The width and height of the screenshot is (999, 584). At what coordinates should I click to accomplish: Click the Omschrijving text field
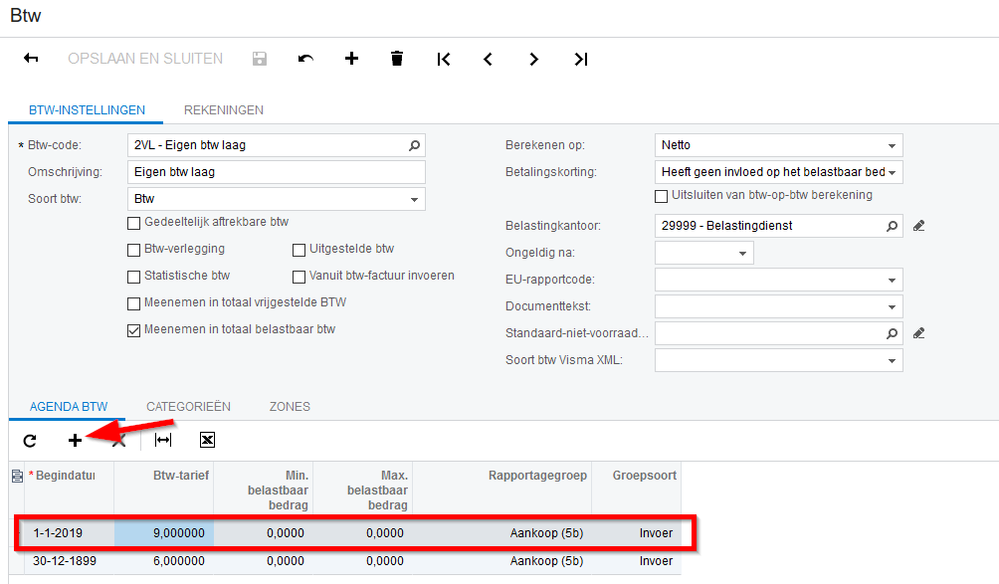[x=277, y=172]
